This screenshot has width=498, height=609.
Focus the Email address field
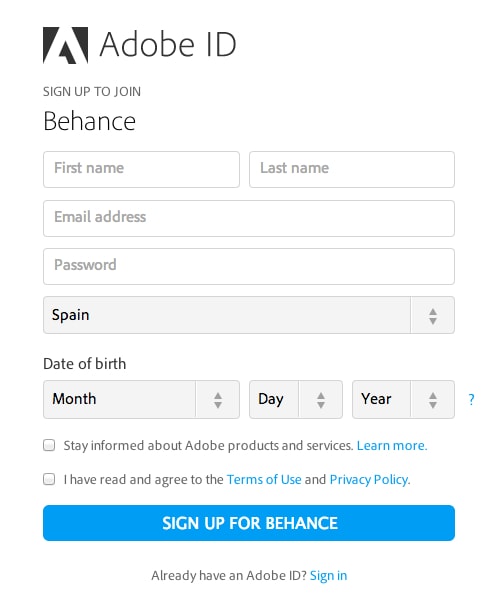point(249,219)
